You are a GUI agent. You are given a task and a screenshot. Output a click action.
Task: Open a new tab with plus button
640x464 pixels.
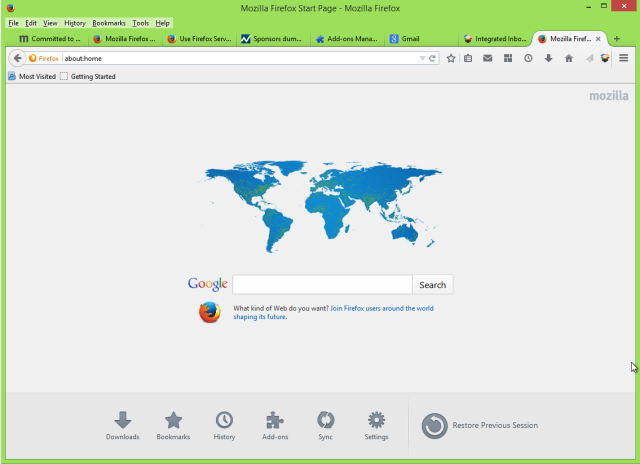(617, 39)
